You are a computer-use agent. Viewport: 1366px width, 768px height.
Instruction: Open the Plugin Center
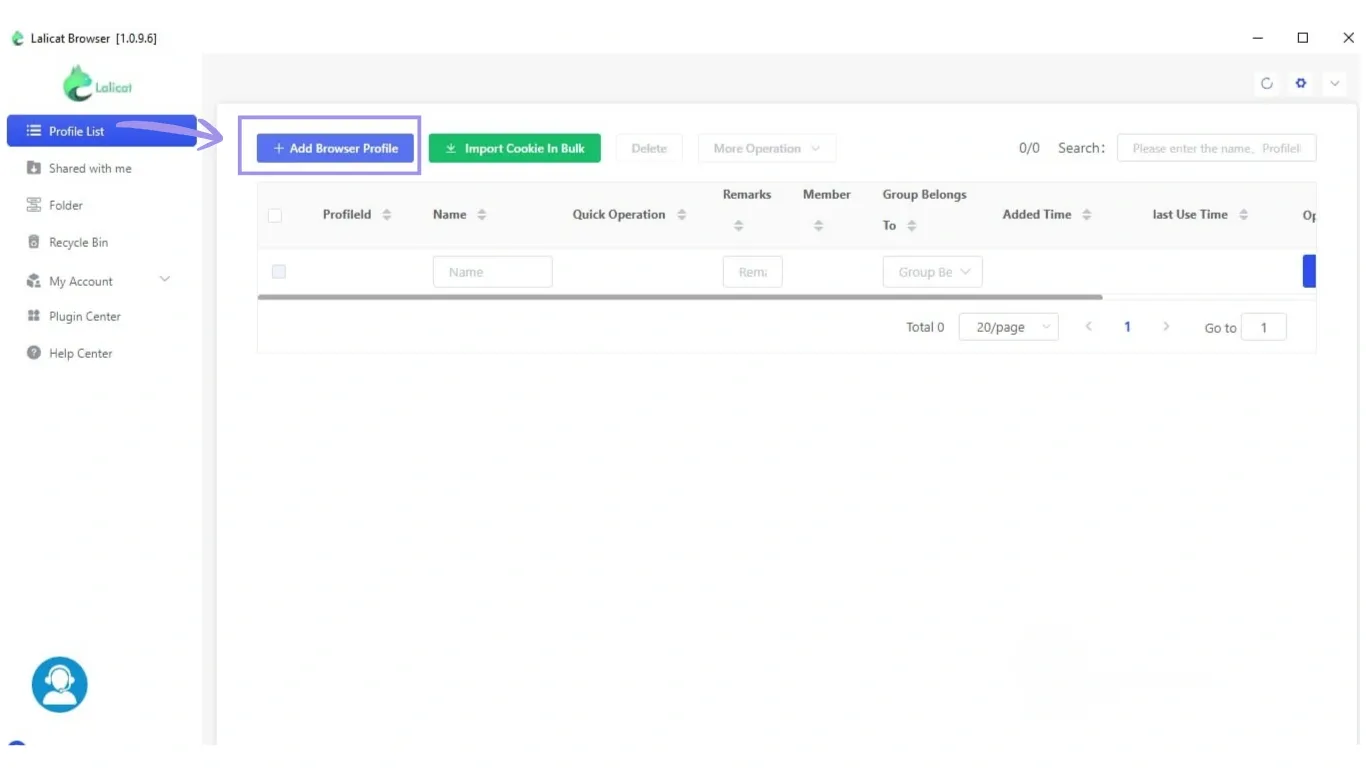(84, 315)
